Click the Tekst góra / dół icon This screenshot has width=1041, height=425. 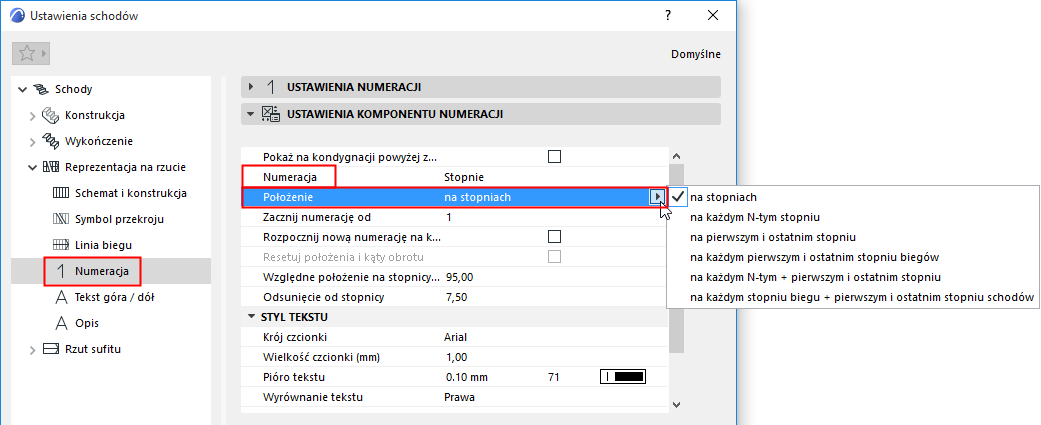point(61,297)
